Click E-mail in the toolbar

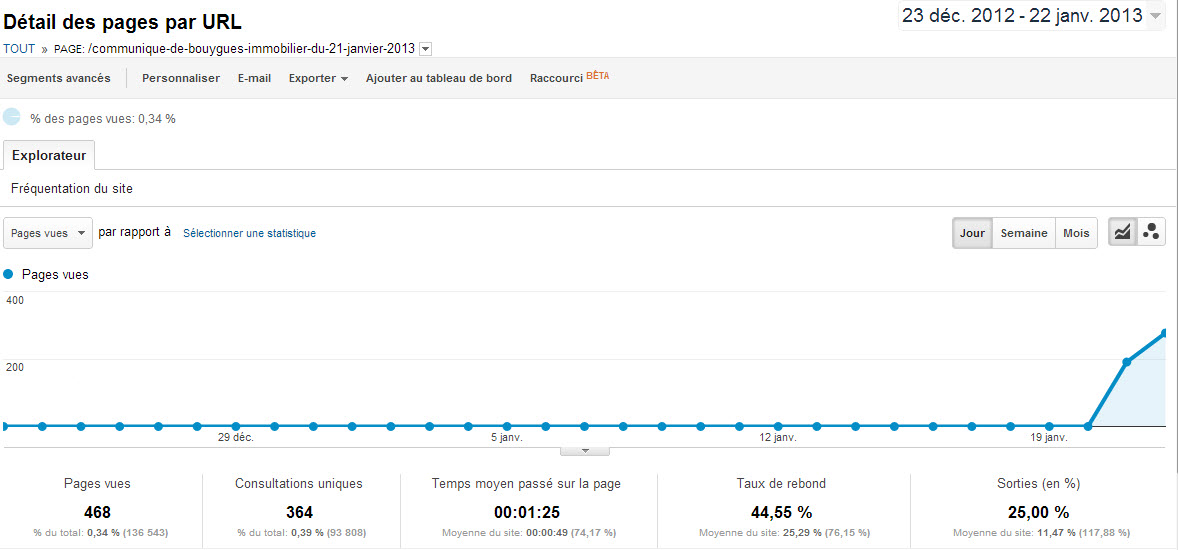tap(254, 78)
